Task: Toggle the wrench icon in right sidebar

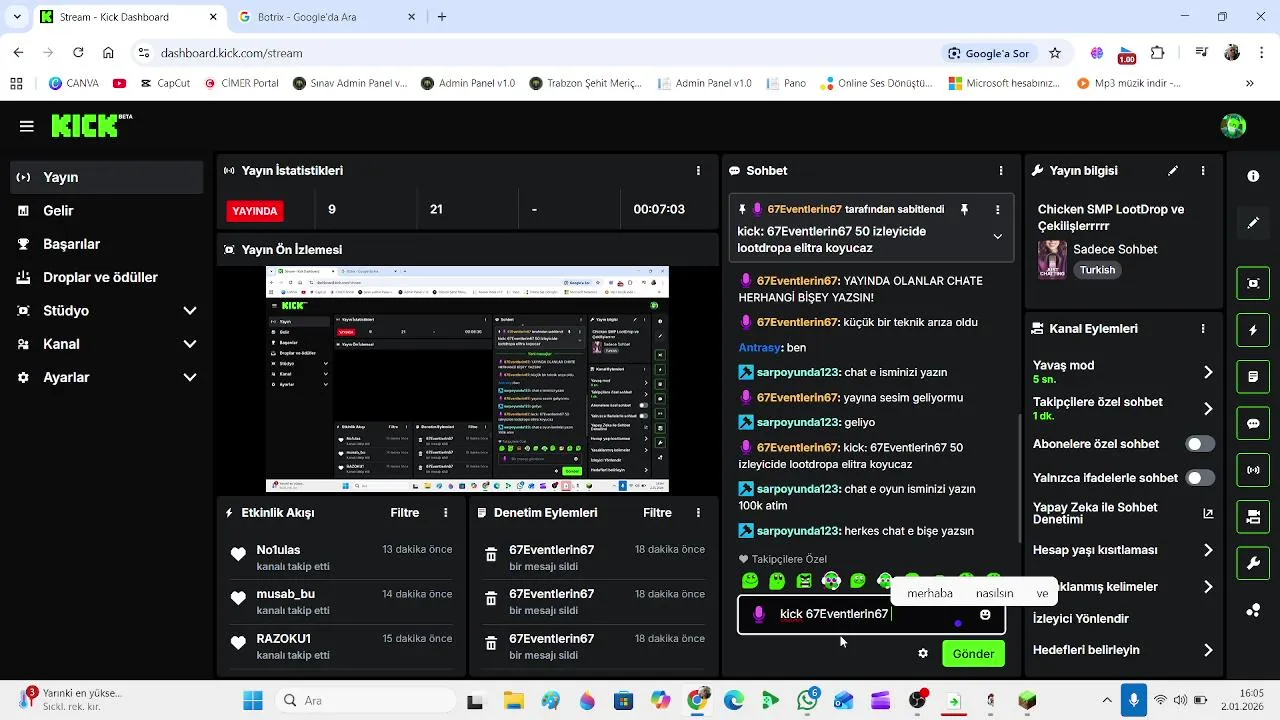Action: click(x=1253, y=564)
